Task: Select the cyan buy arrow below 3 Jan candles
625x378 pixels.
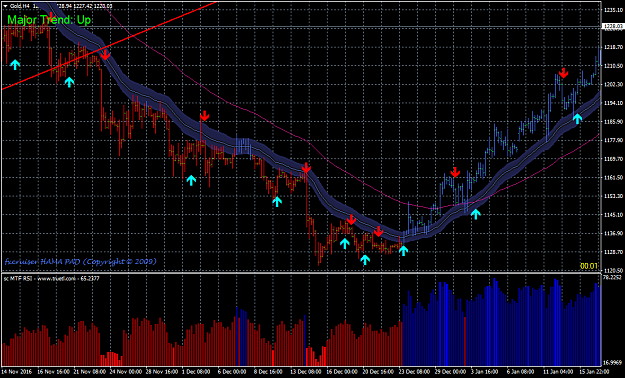Action: pyautogui.click(x=476, y=214)
